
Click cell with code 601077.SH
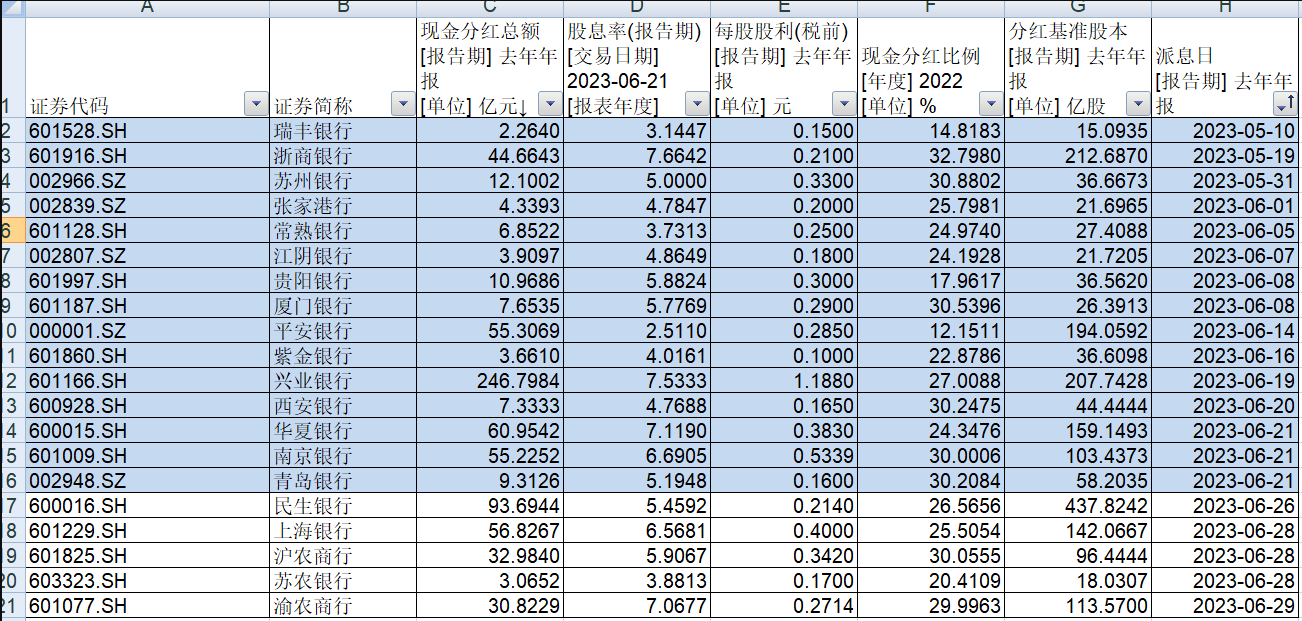click(x=147, y=605)
